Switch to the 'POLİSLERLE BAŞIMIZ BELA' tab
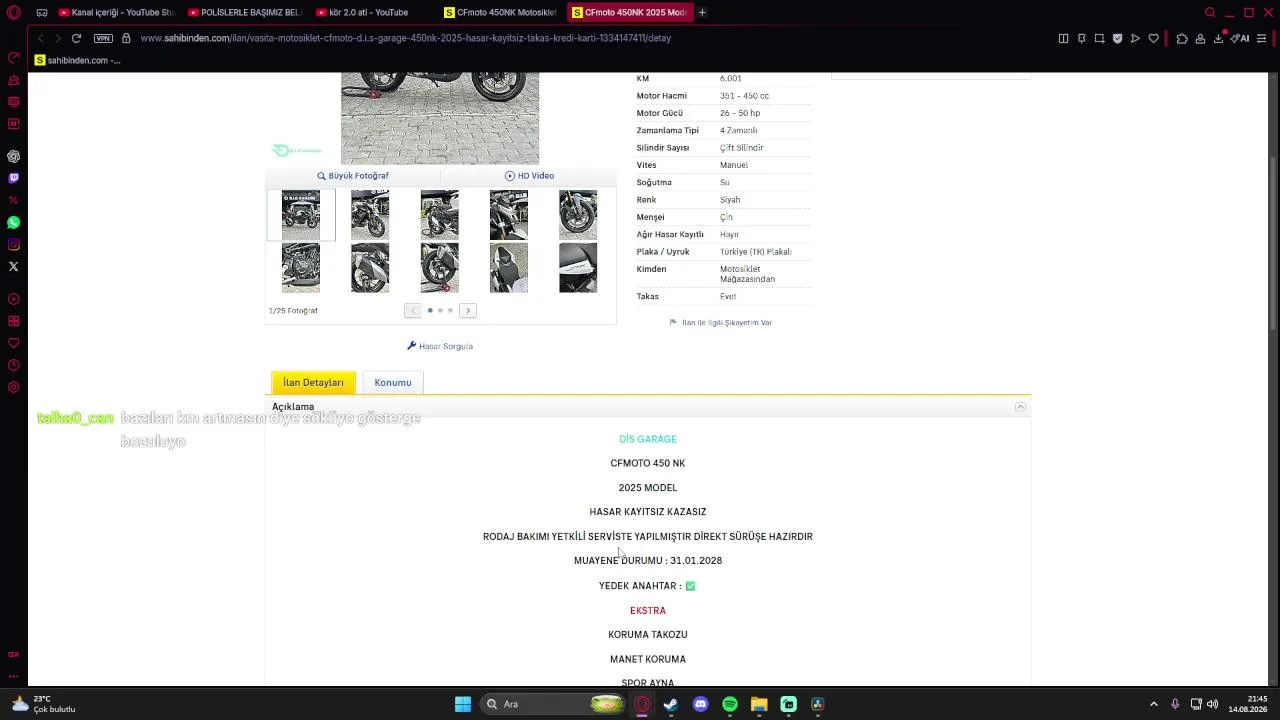1280x720 pixels. 245,12
